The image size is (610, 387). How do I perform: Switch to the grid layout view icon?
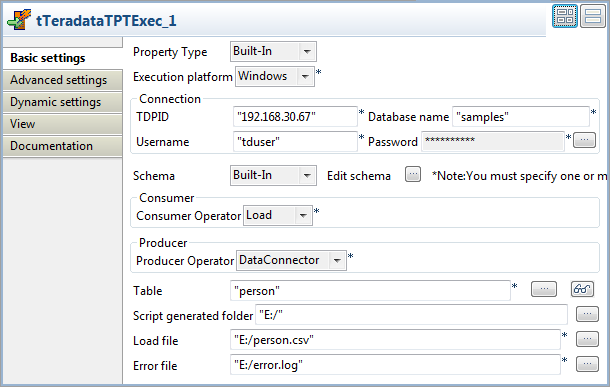click(565, 16)
